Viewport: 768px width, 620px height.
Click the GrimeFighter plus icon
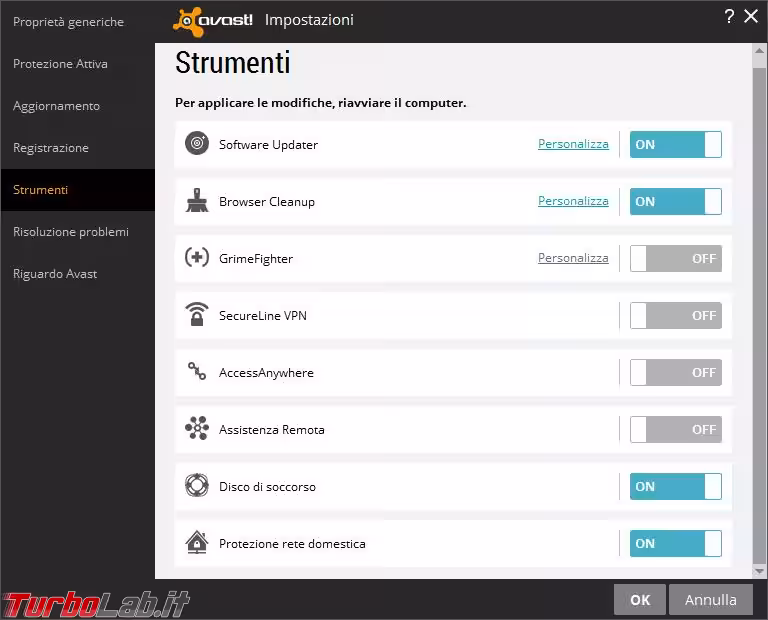pos(197,258)
